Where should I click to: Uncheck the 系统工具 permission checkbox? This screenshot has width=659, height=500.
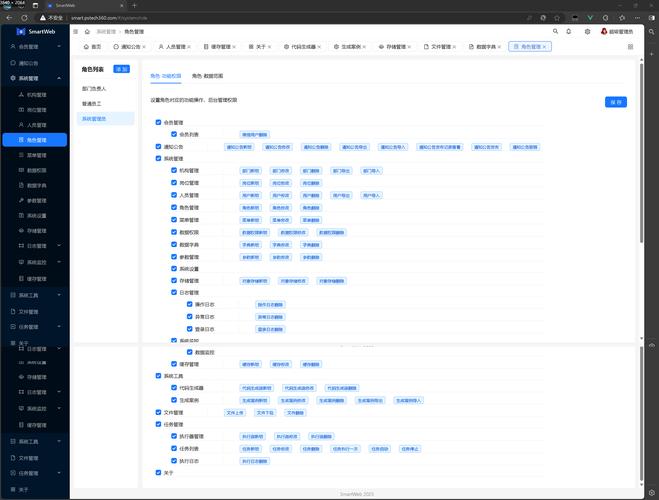coord(158,376)
